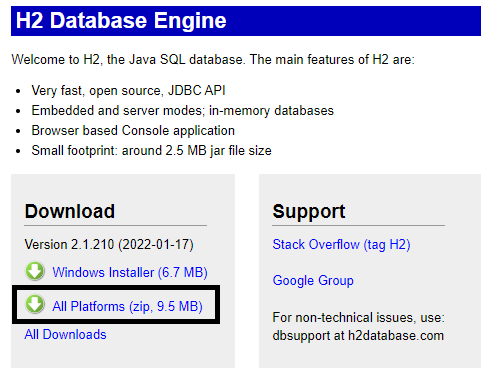Click the green download icon beside All Platforms
The height and width of the screenshot is (368, 486).
(x=35, y=304)
